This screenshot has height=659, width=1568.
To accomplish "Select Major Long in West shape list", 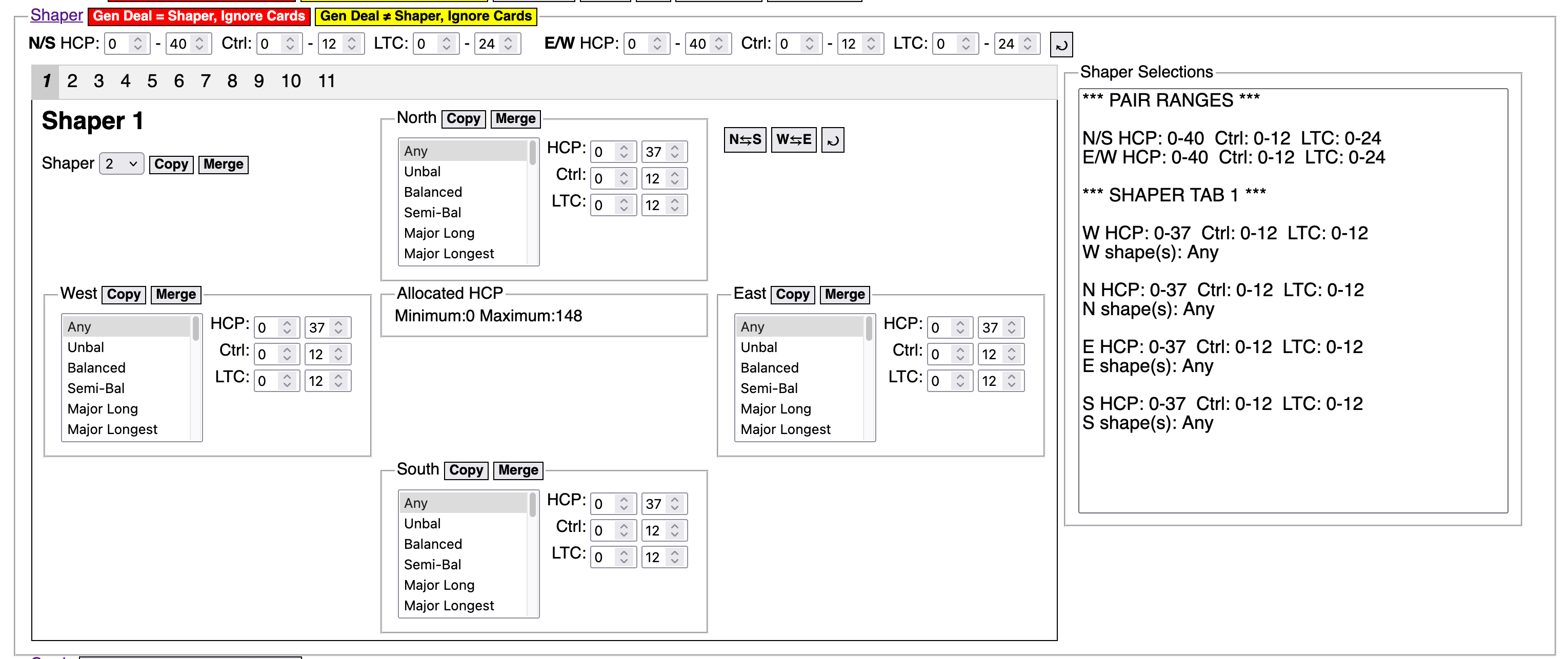I will pyautogui.click(x=102, y=408).
